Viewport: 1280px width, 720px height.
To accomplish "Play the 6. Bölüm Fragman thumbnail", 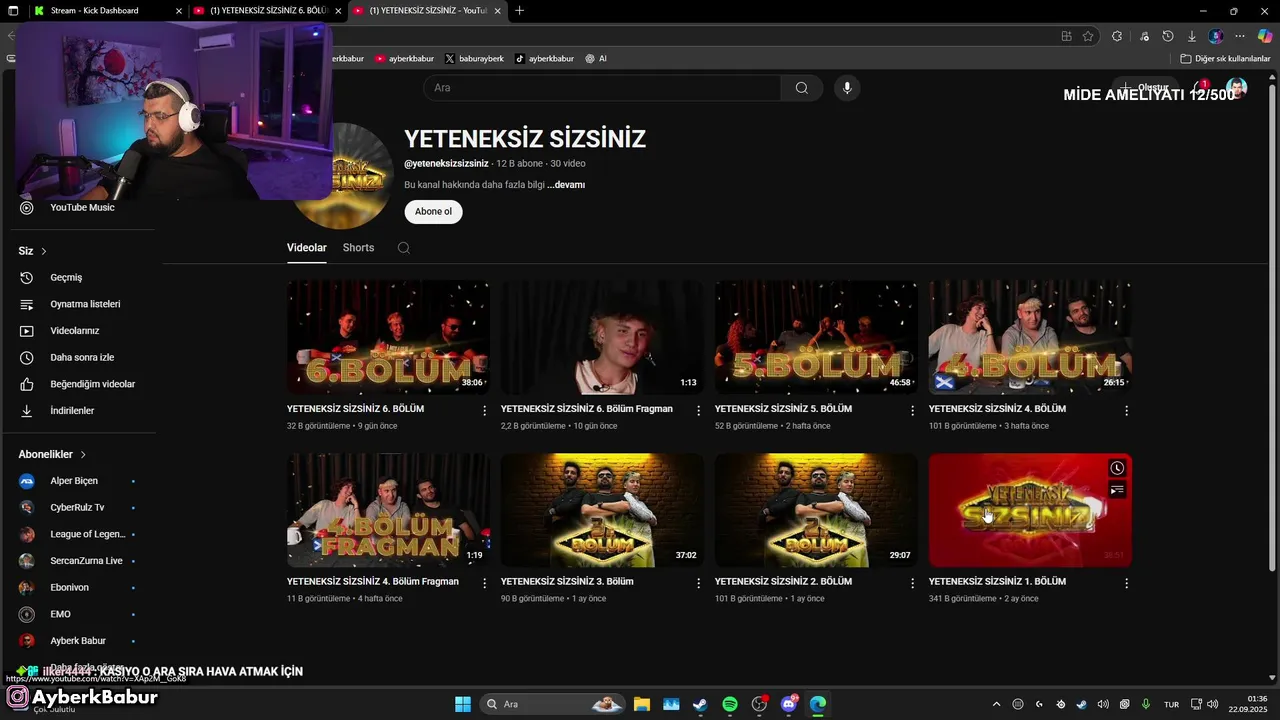I will coord(602,337).
